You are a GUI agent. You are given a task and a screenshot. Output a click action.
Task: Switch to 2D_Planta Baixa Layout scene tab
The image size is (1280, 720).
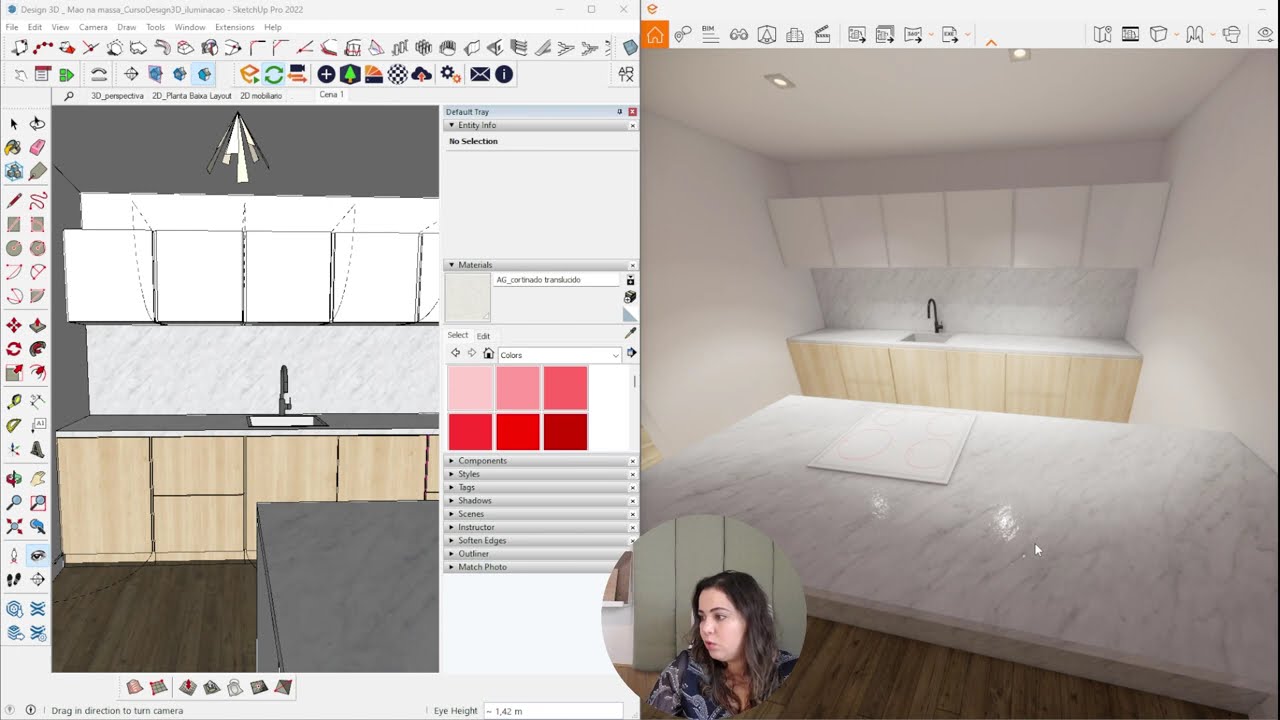(192, 96)
